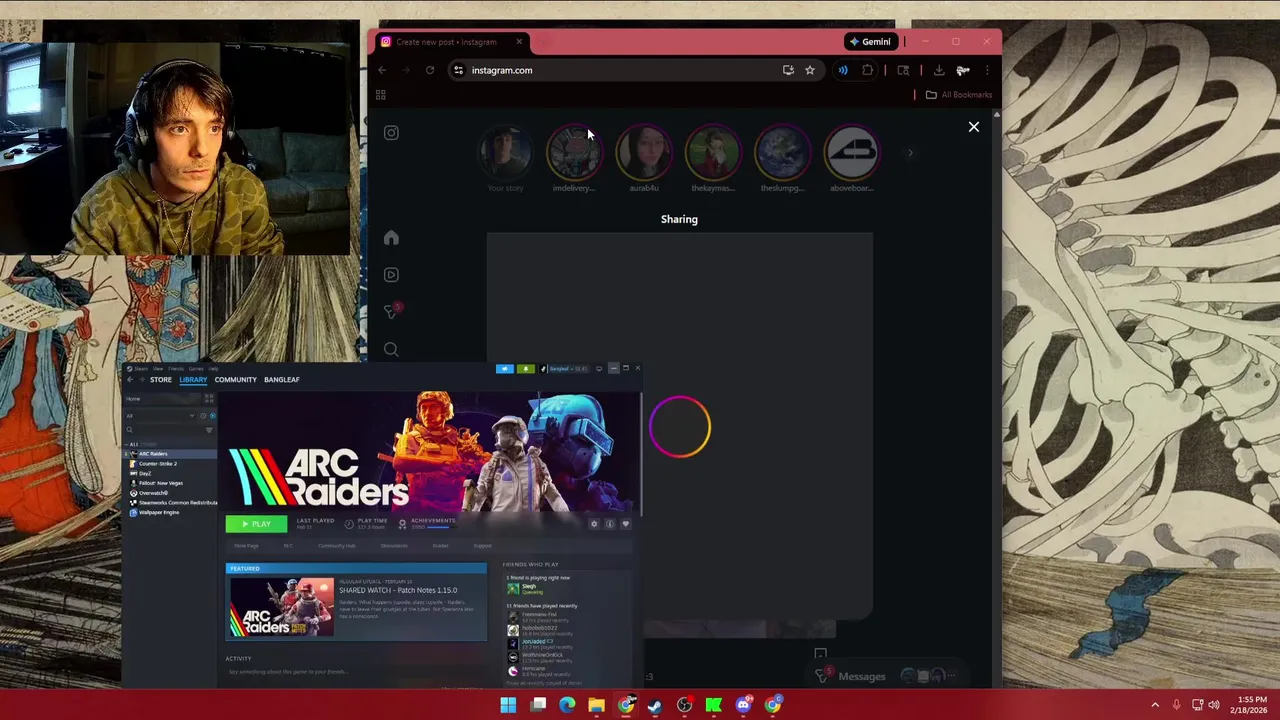Open Steam notifications bell button

pyautogui.click(x=525, y=368)
